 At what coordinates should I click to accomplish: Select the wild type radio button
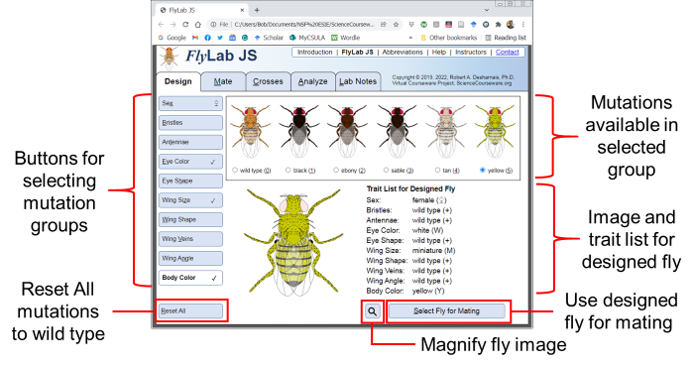[235, 170]
